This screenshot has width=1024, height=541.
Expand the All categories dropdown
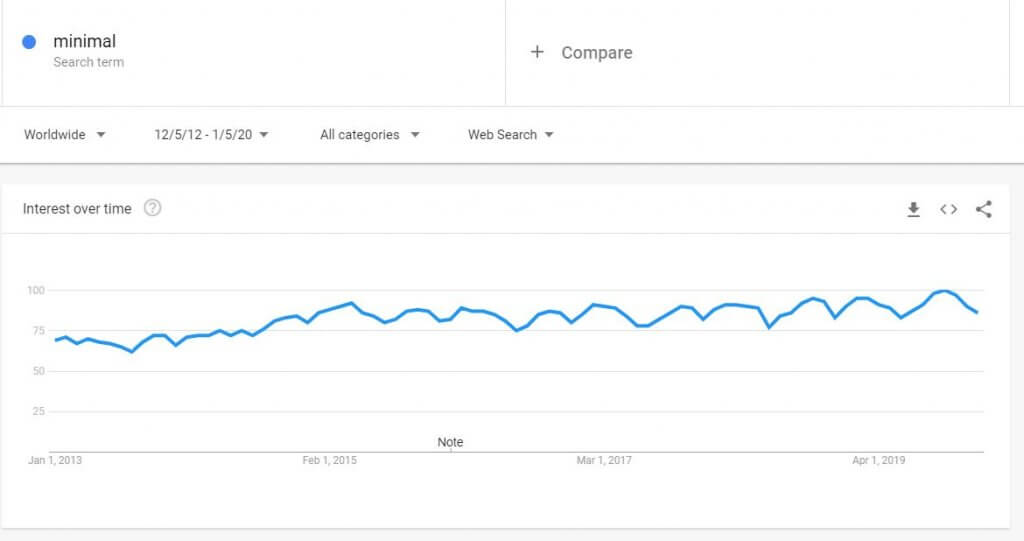(x=369, y=135)
